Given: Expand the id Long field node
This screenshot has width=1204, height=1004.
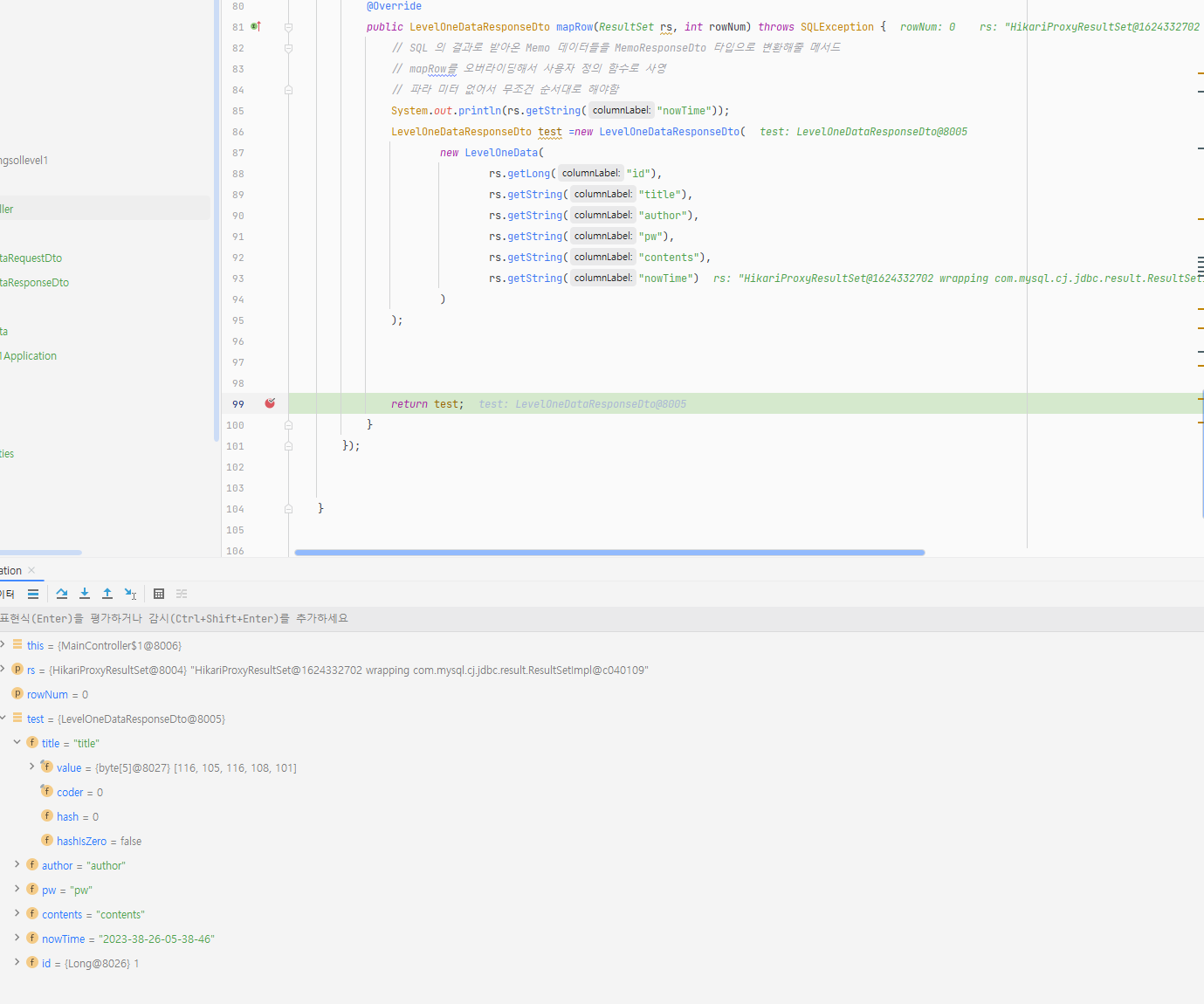Looking at the screenshot, I should [17, 962].
